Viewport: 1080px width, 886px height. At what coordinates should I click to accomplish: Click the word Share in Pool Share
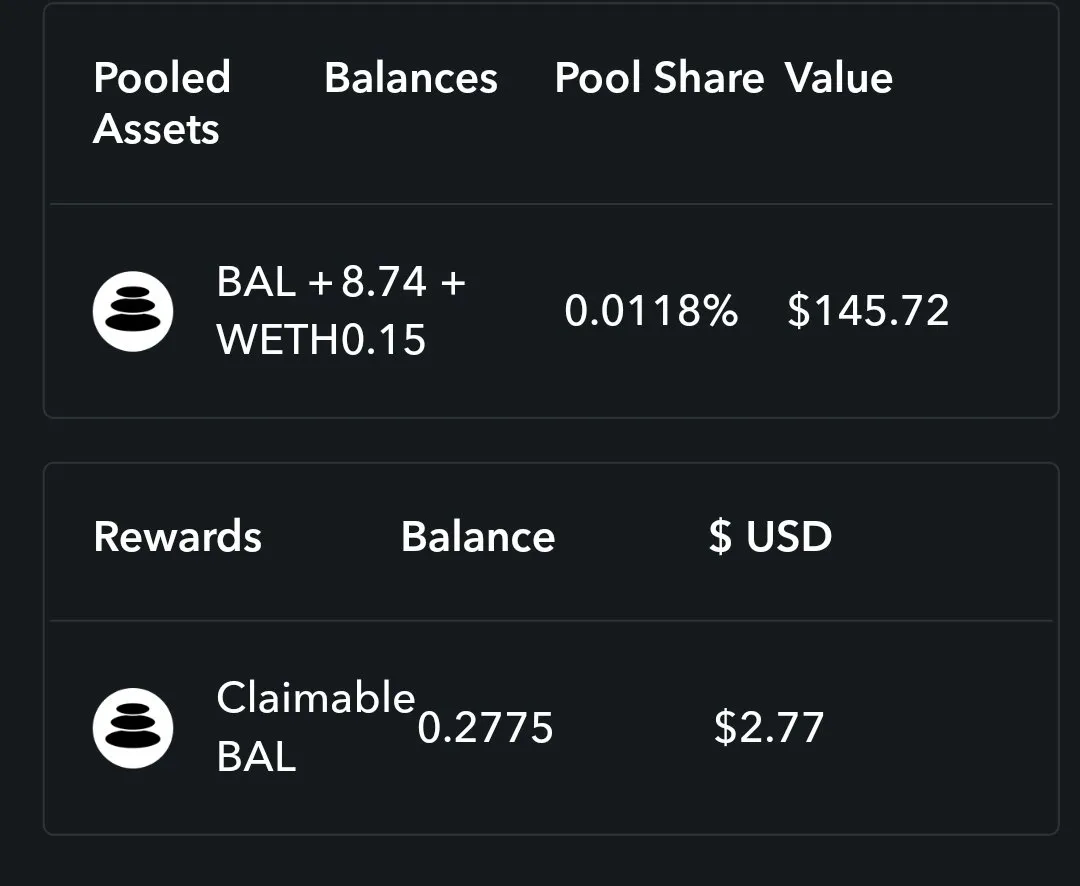point(709,77)
